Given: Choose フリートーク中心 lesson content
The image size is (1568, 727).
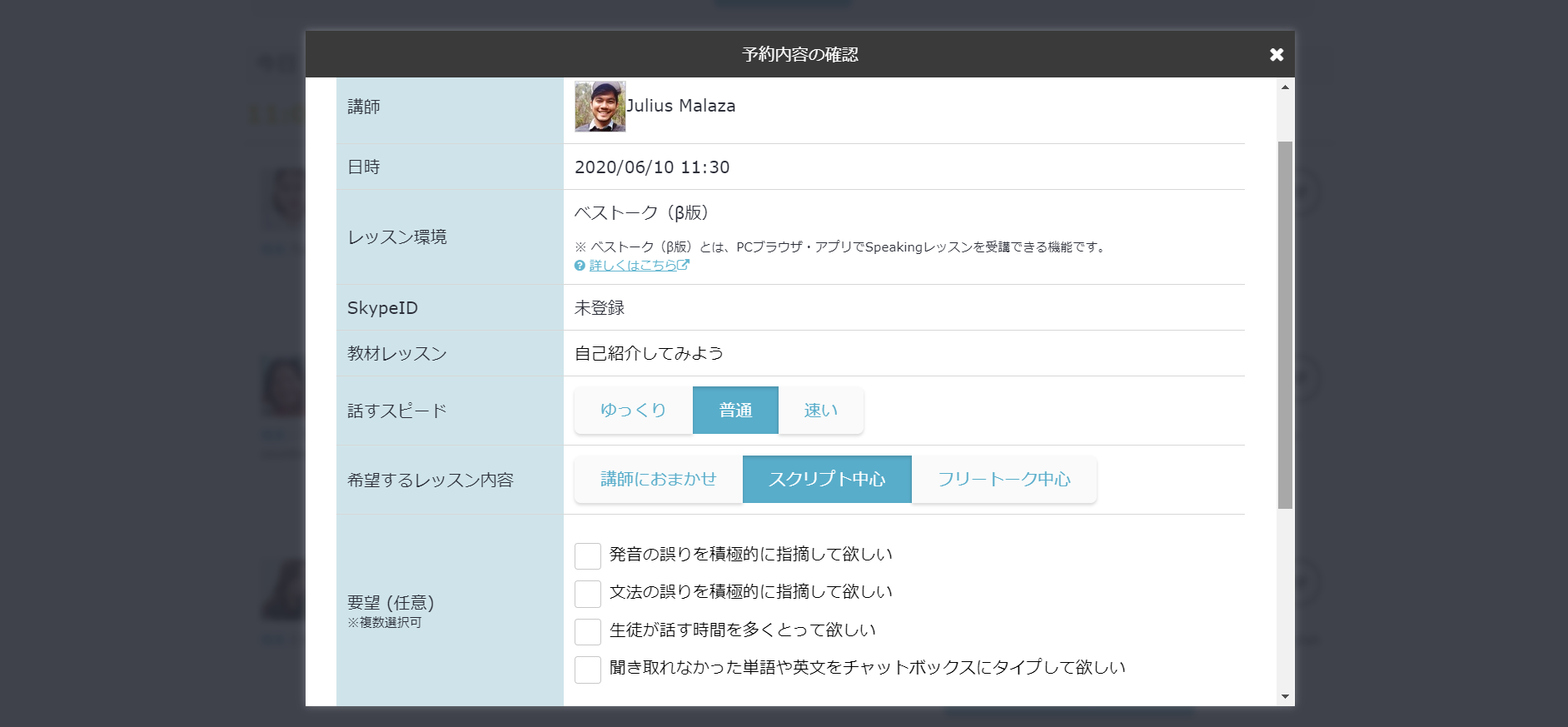Looking at the screenshot, I should (x=1003, y=480).
